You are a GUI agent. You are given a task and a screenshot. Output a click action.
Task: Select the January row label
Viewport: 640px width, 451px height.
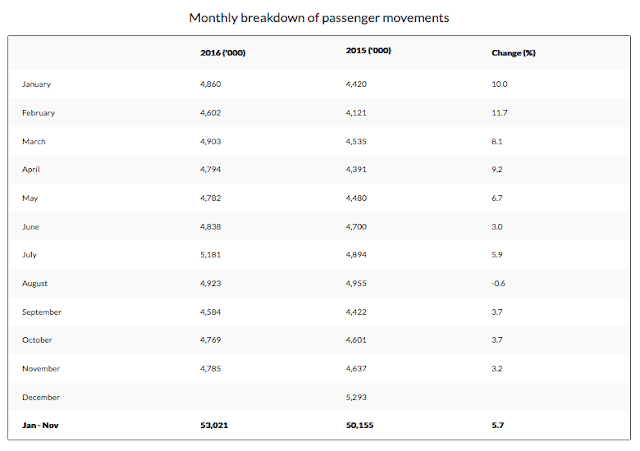point(36,84)
